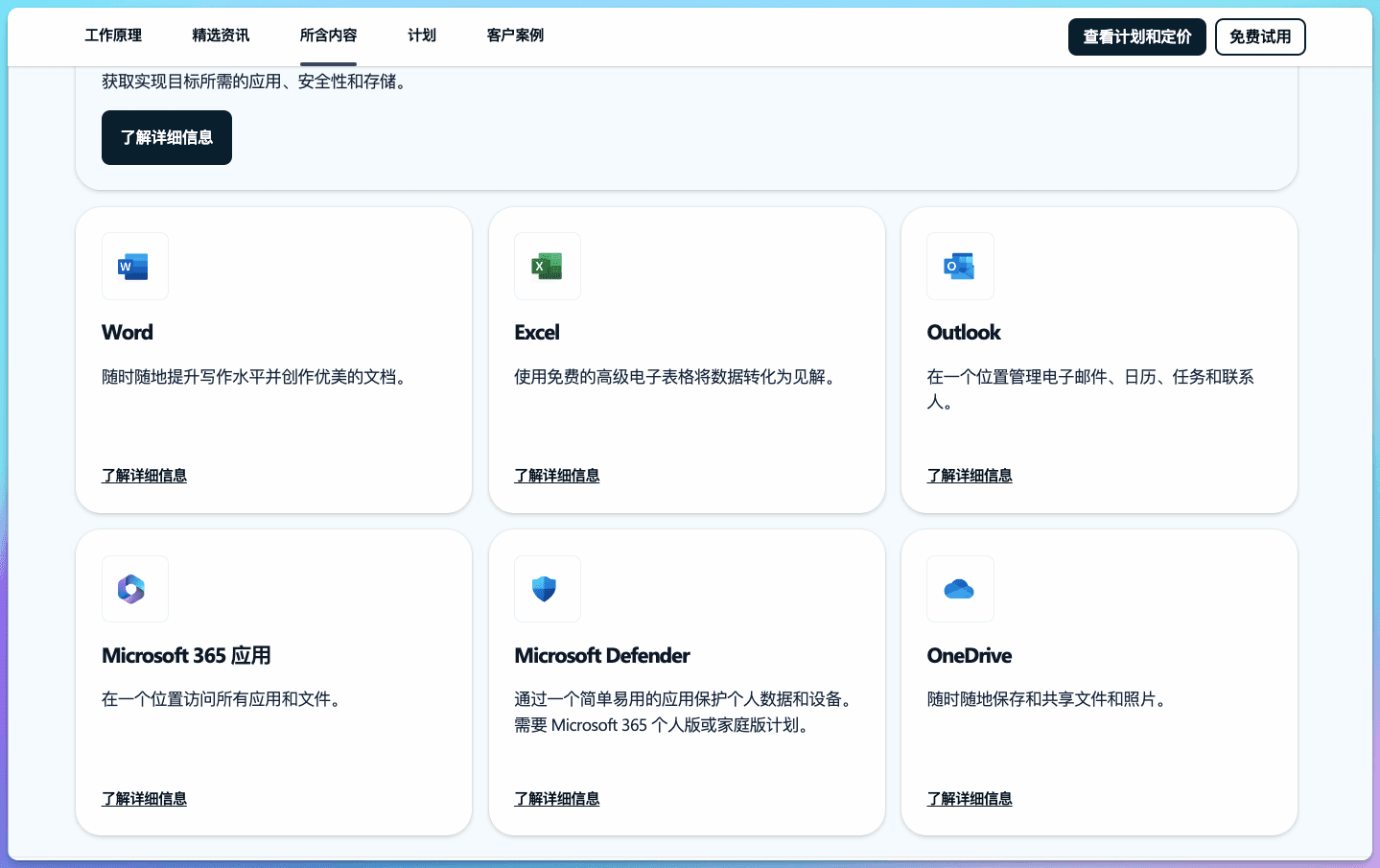1380x868 pixels.
Task: Click the Excel app icon
Action: pos(548,267)
